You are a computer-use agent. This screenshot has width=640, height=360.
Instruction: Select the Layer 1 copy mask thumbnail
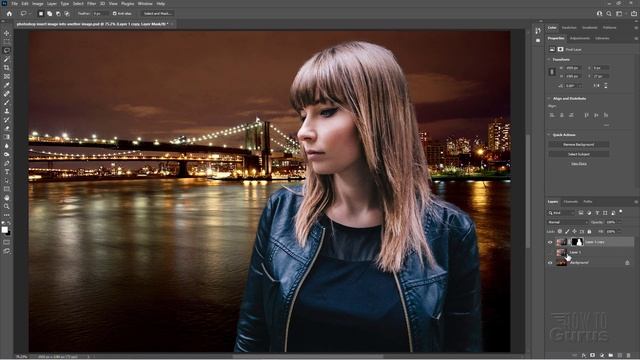point(577,242)
